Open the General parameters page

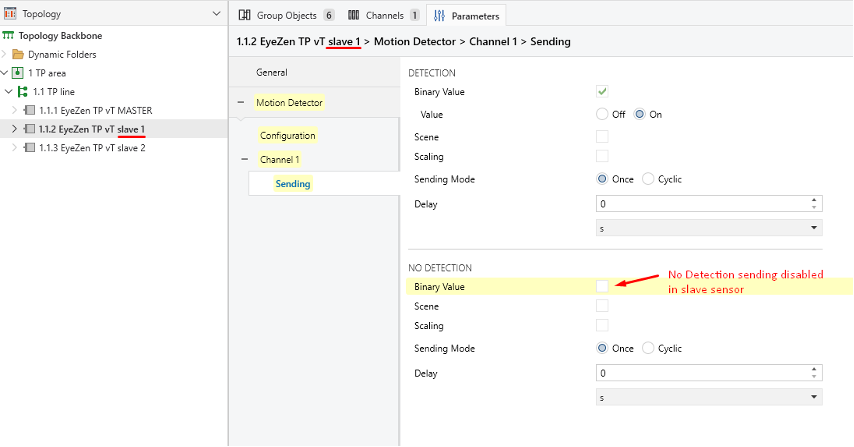point(271,72)
